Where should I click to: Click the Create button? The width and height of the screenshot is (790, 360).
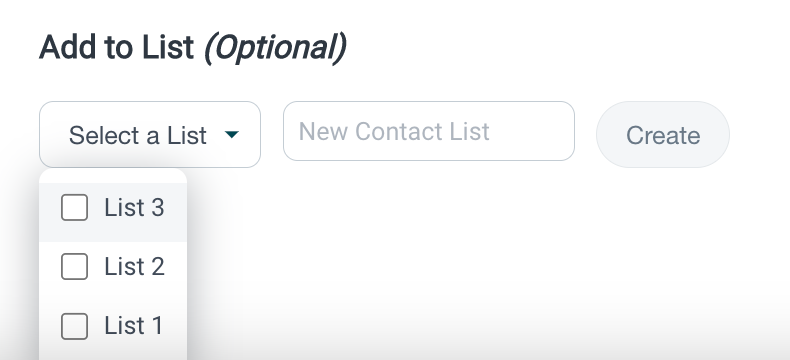(663, 134)
